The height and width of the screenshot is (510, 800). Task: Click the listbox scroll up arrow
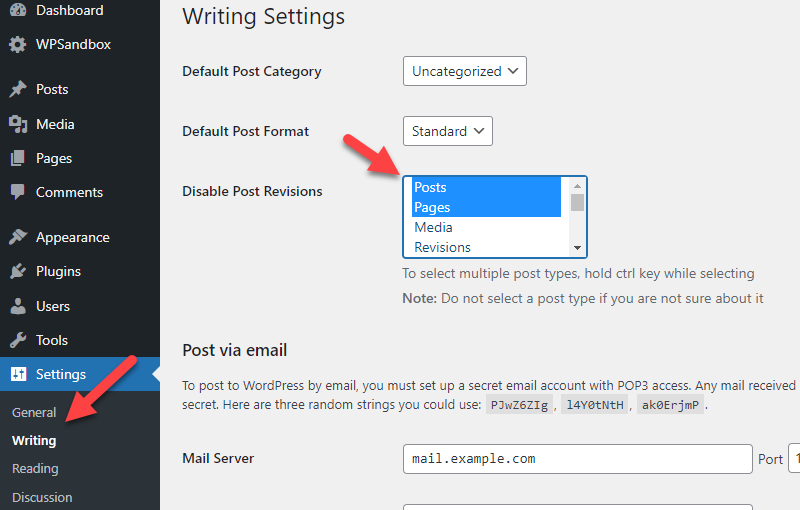coord(577,186)
